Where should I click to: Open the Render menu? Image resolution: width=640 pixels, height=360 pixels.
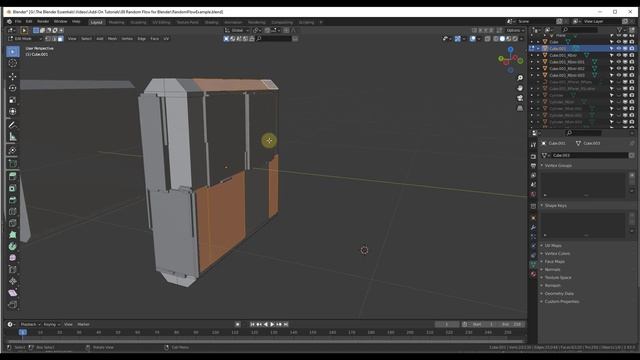pyautogui.click(x=43, y=22)
